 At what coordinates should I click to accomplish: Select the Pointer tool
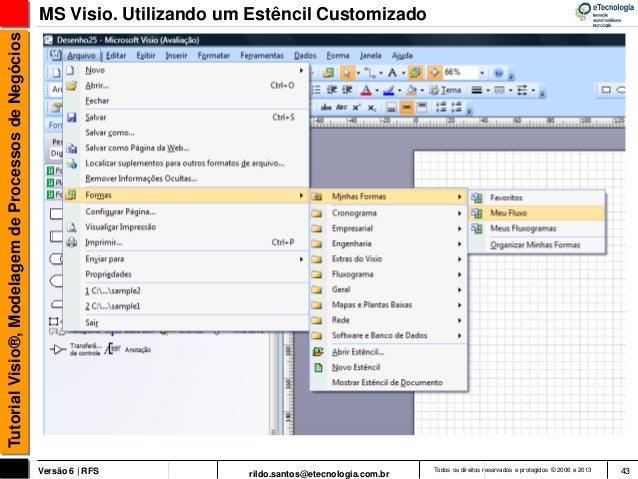point(347,73)
